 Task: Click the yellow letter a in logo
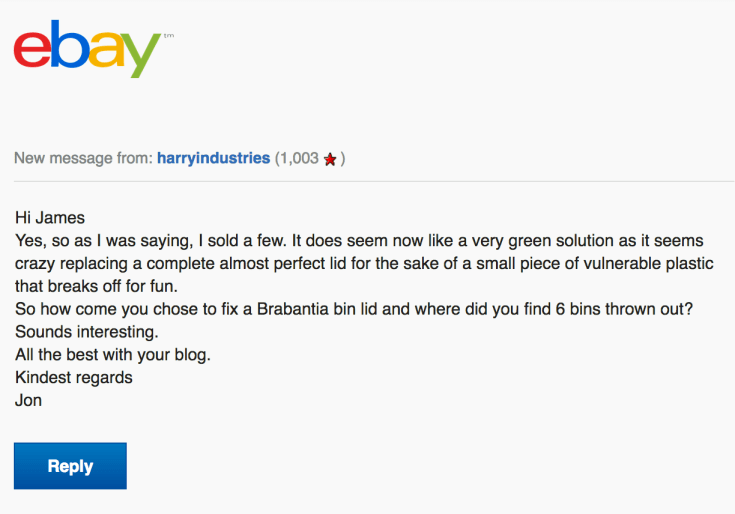pyautogui.click(x=104, y=51)
